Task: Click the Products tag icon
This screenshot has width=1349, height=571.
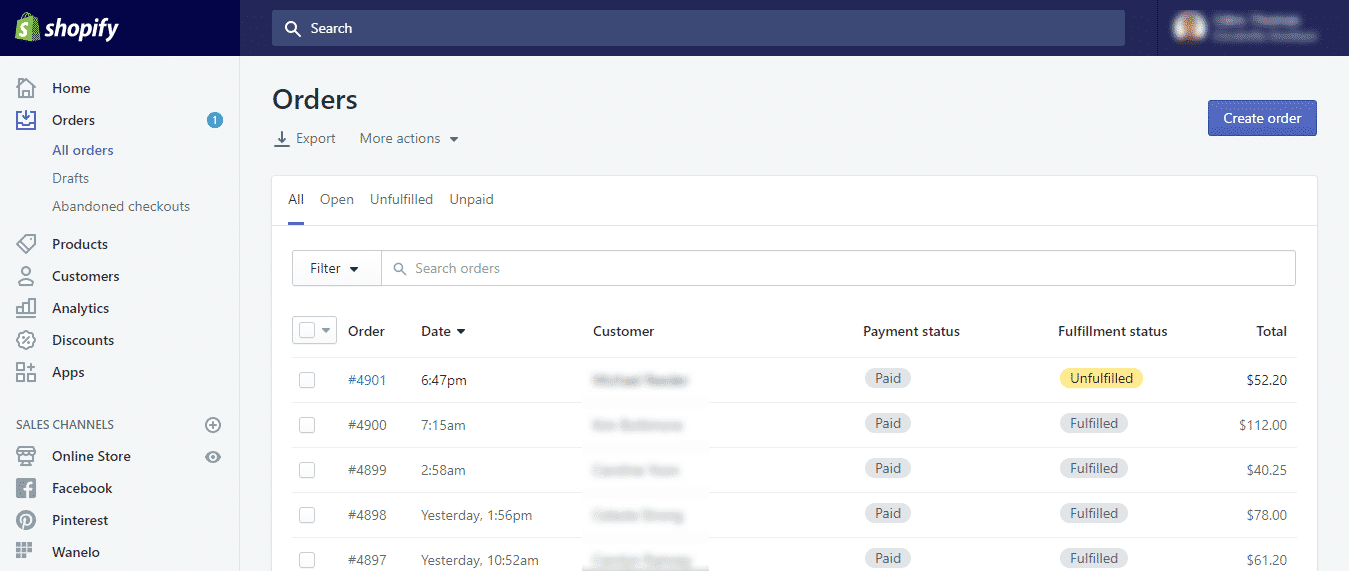Action: tap(26, 244)
